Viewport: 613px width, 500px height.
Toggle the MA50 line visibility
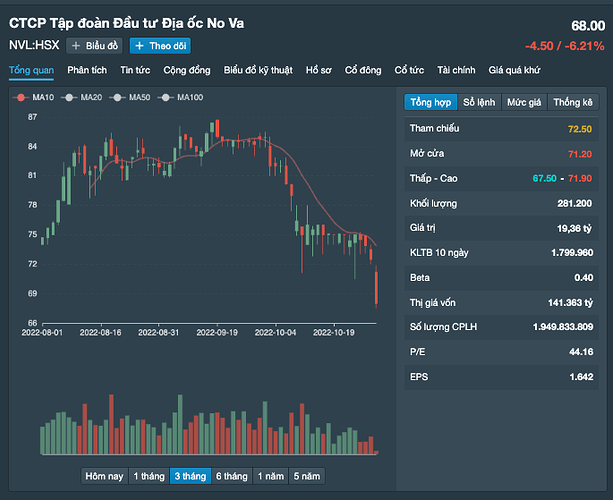click(132, 97)
